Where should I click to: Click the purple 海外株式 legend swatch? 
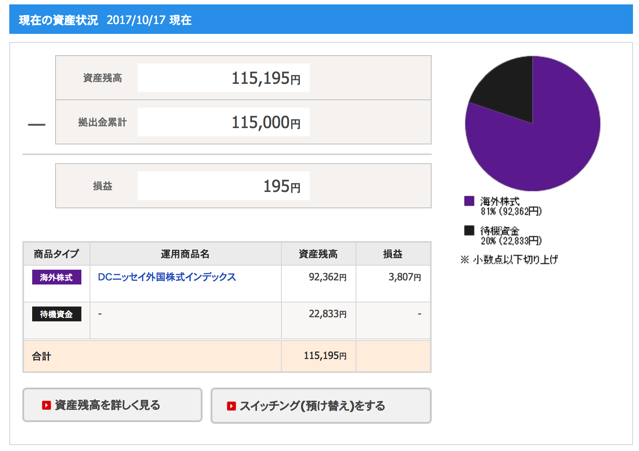[469, 201]
